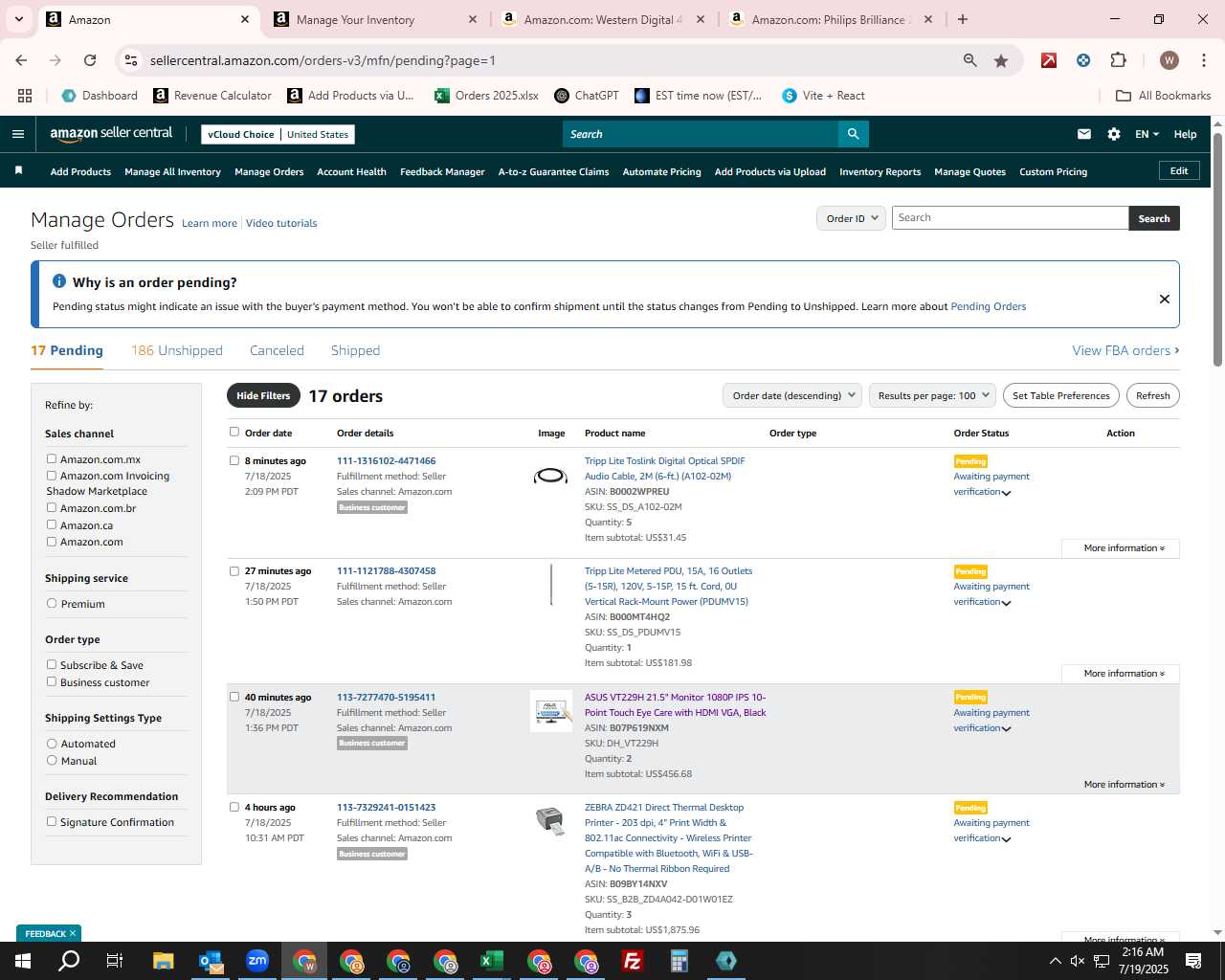Select the Premium shipping service option
This screenshot has height=980, width=1225.
pyautogui.click(x=52, y=604)
